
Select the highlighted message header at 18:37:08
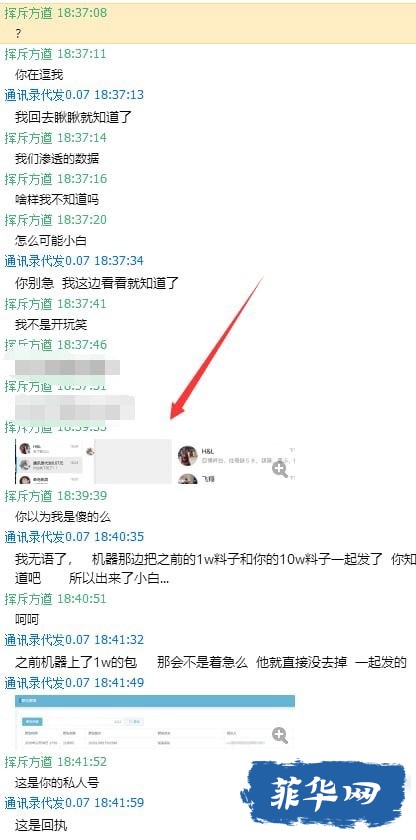tap(56, 13)
